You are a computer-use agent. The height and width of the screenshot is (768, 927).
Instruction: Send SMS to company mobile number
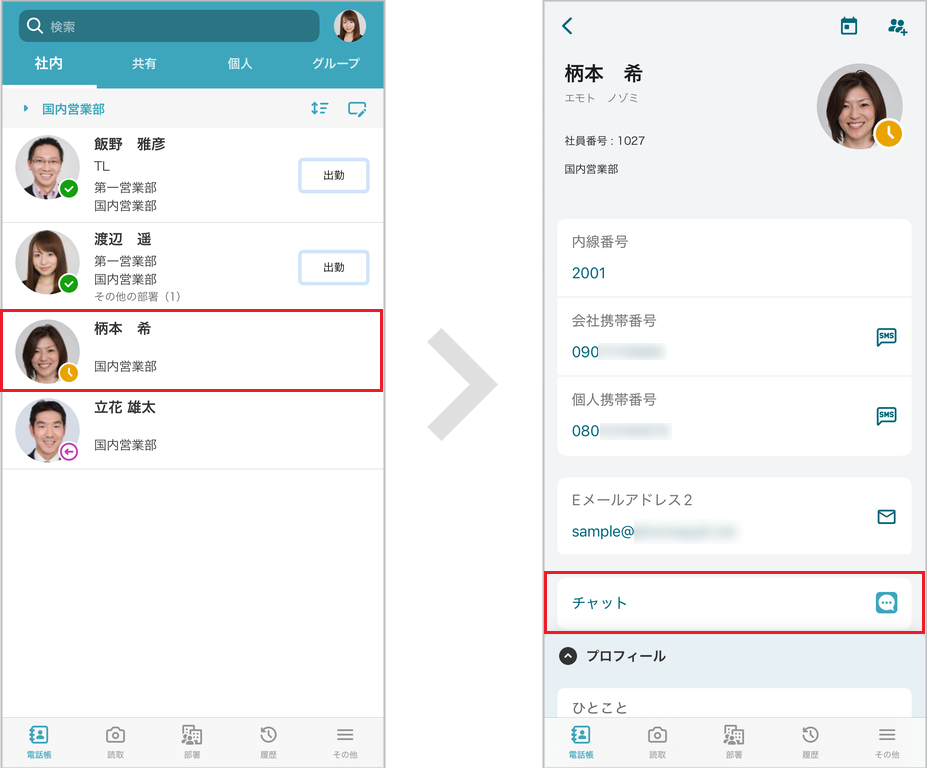886,337
